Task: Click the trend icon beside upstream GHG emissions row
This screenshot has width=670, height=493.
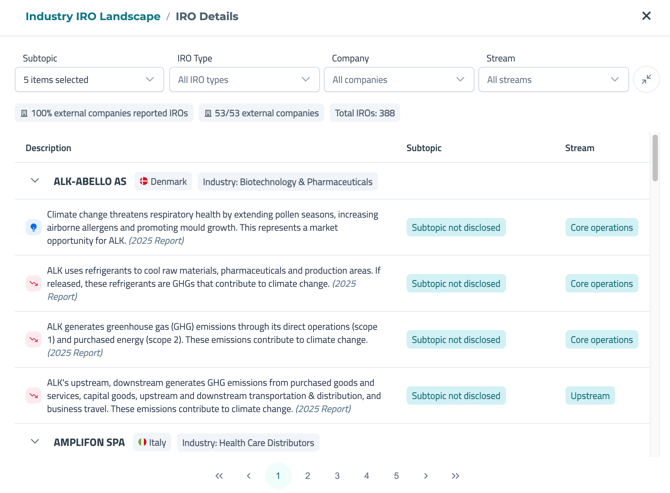Action: [33, 396]
